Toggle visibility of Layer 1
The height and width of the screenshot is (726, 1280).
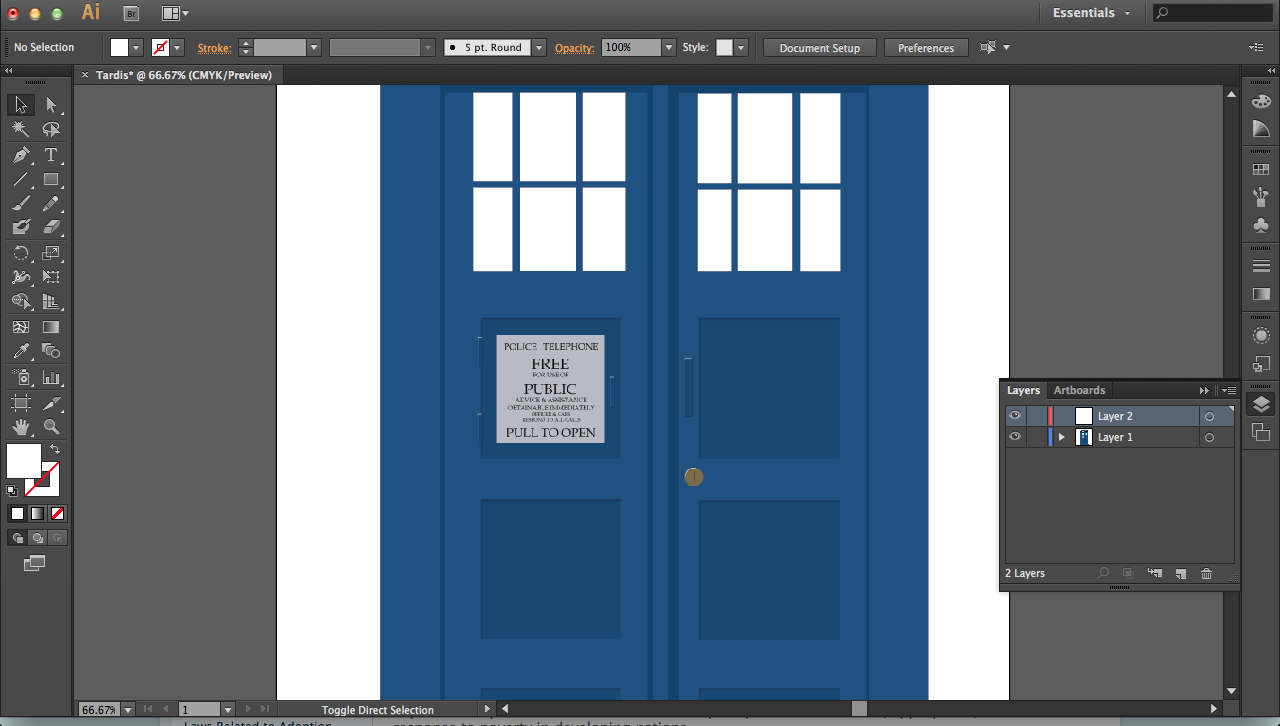coord(1015,437)
